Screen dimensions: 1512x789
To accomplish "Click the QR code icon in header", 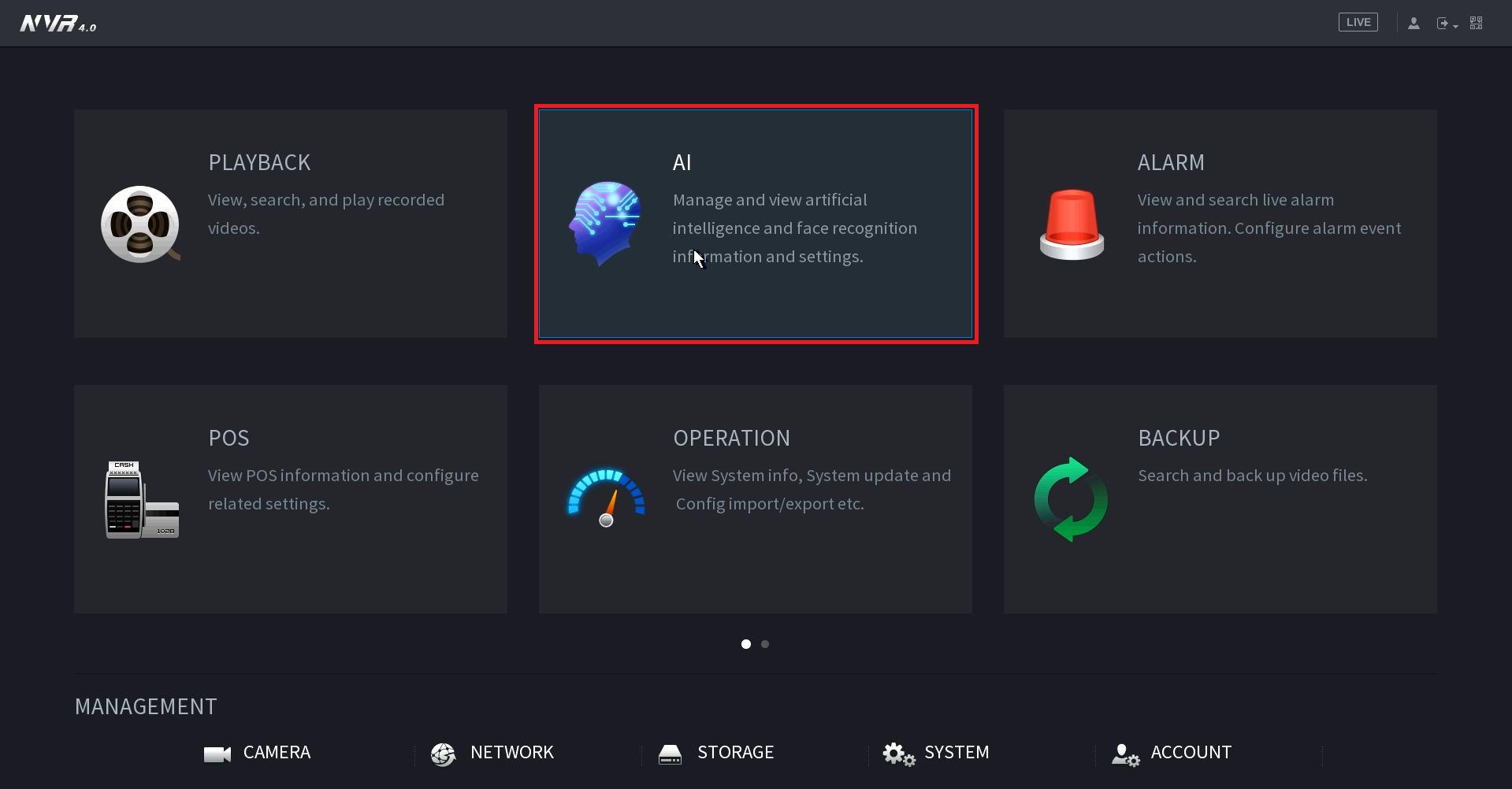I will [1477, 23].
